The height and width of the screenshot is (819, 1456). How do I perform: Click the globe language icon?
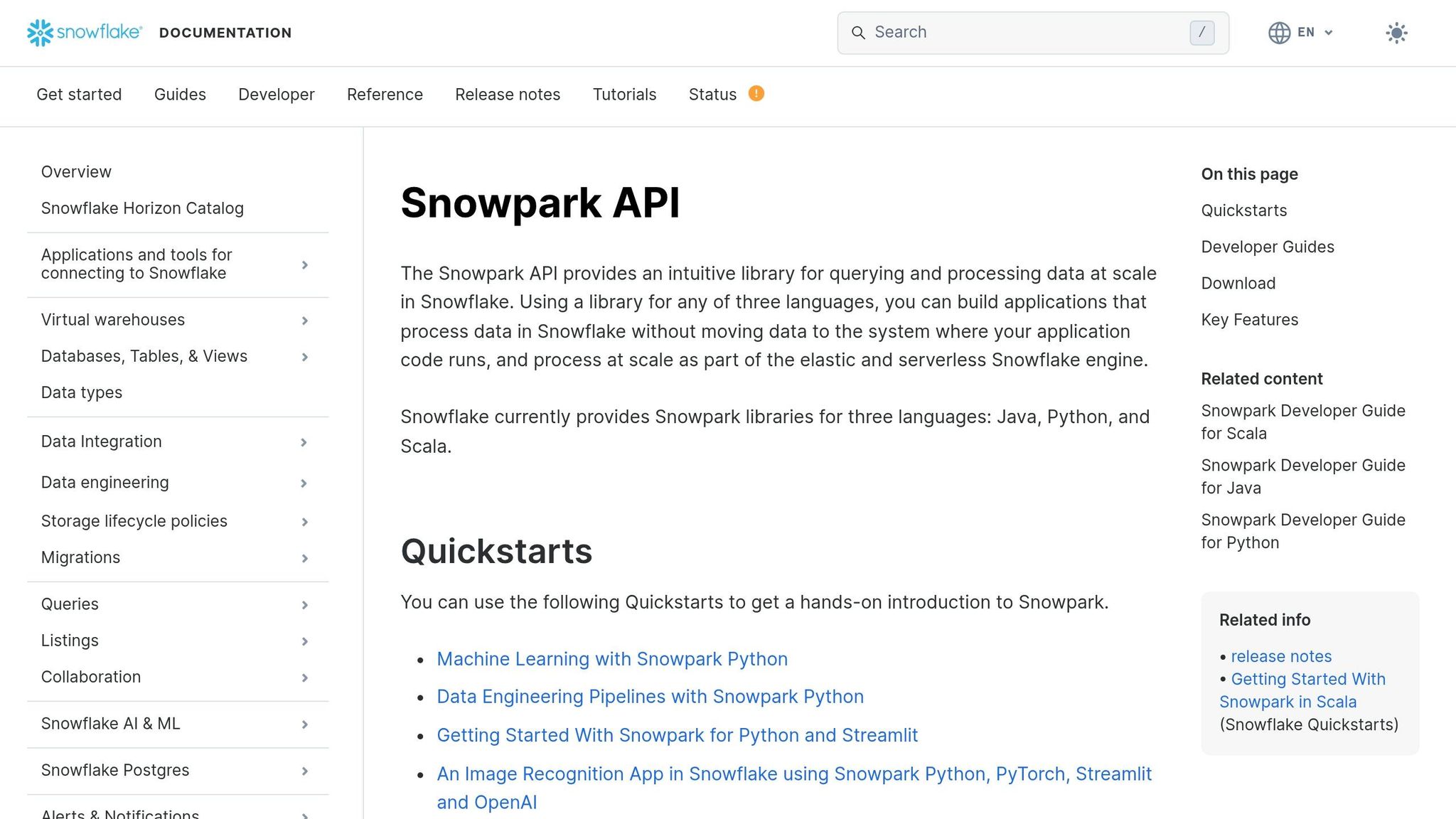(x=1279, y=33)
